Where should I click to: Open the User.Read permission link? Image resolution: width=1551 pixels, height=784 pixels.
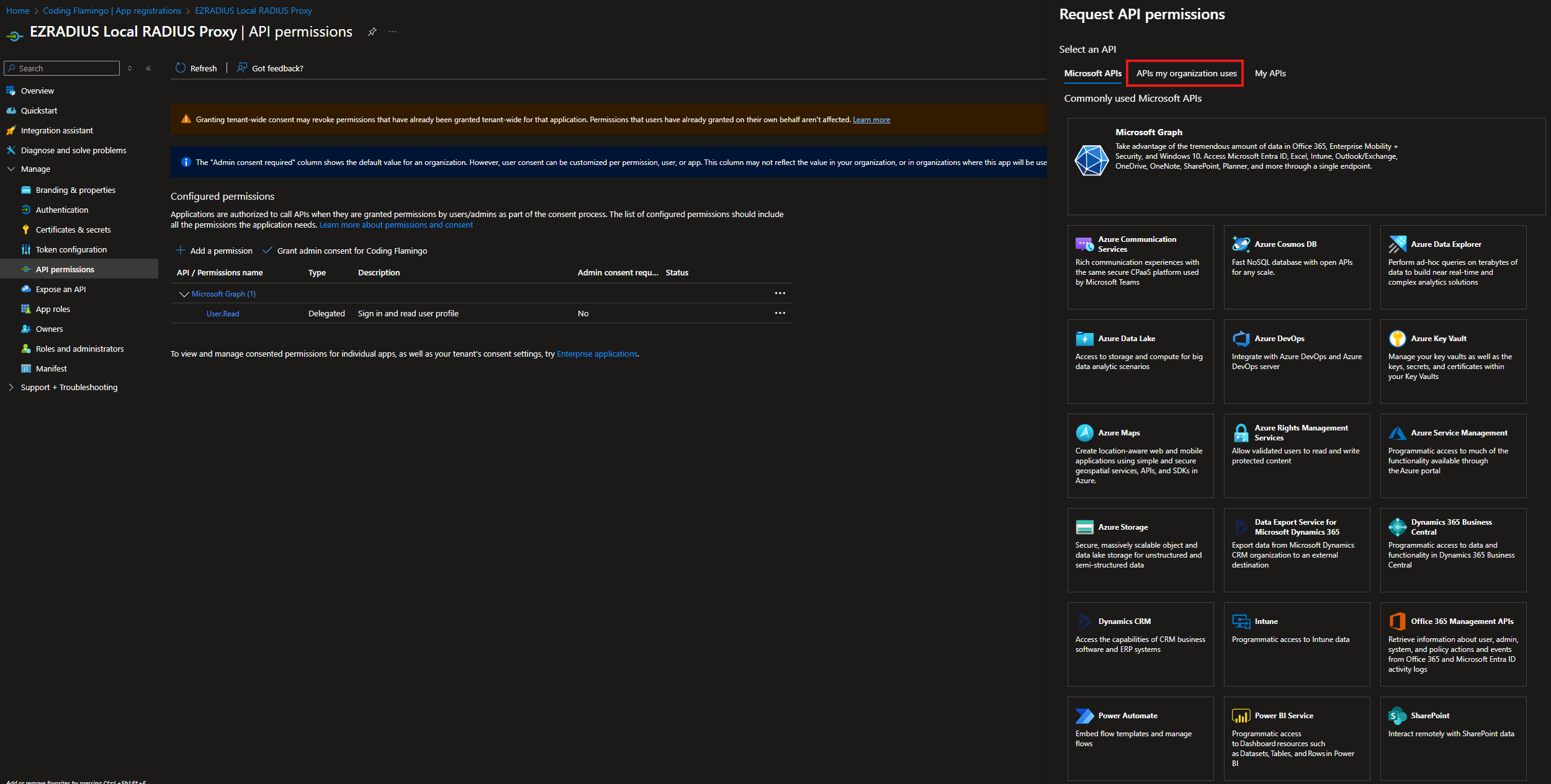(223, 314)
